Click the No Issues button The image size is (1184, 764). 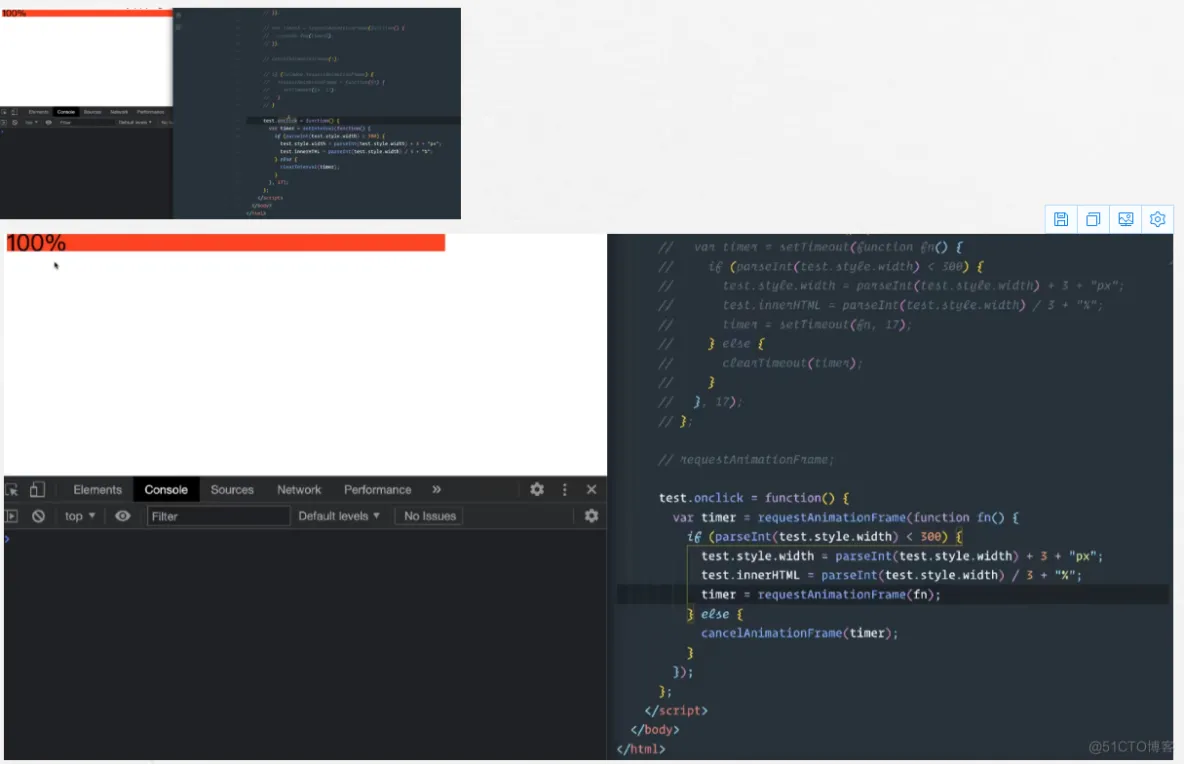(430, 516)
